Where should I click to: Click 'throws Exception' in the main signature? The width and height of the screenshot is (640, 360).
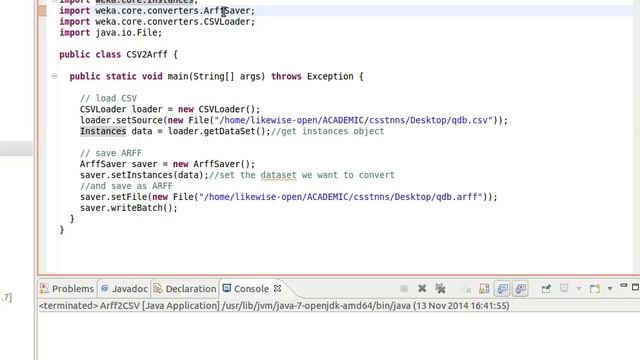click(312, 76)
